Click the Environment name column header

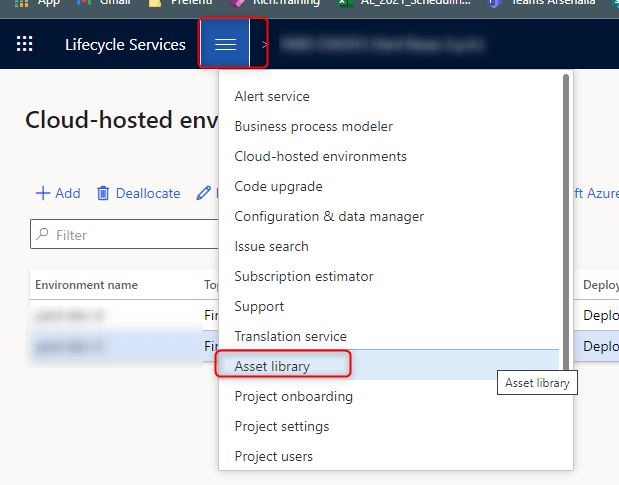(87, 285)
